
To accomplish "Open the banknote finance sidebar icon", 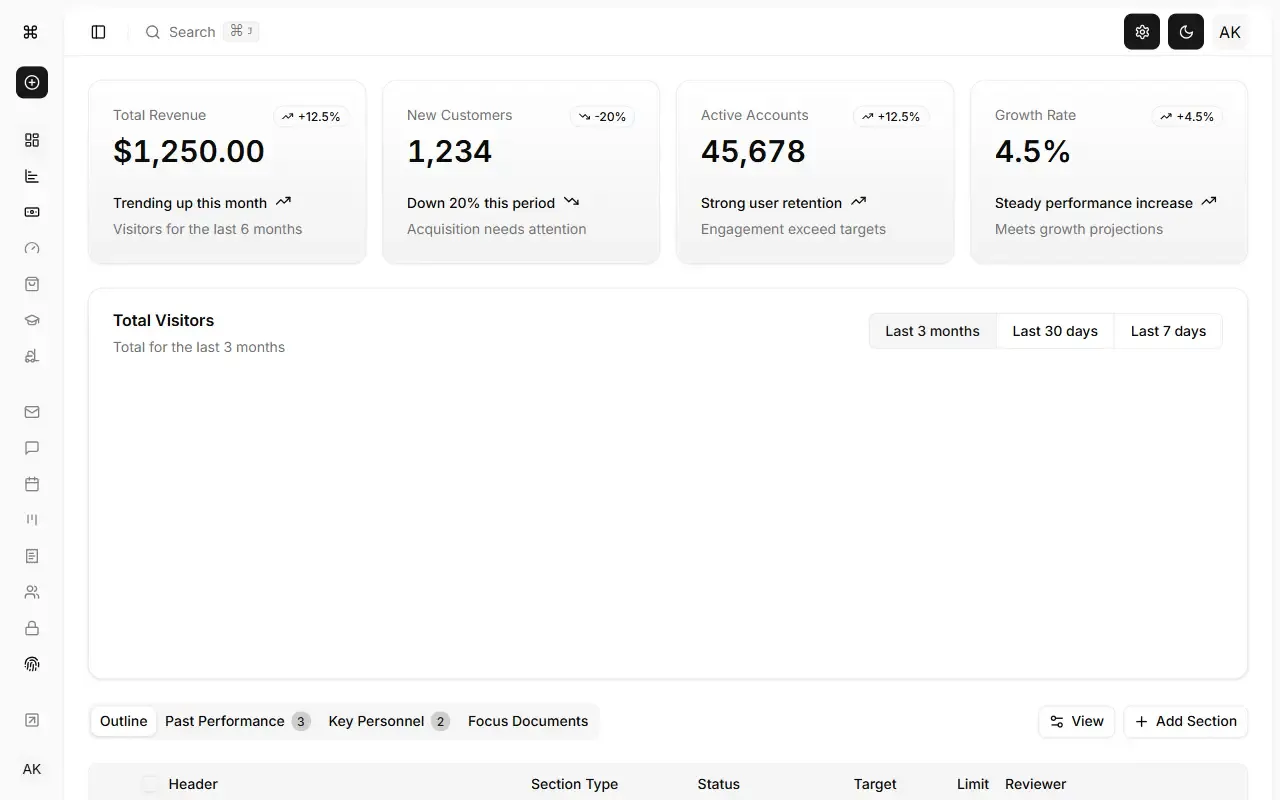I will (x=32, y=212).
